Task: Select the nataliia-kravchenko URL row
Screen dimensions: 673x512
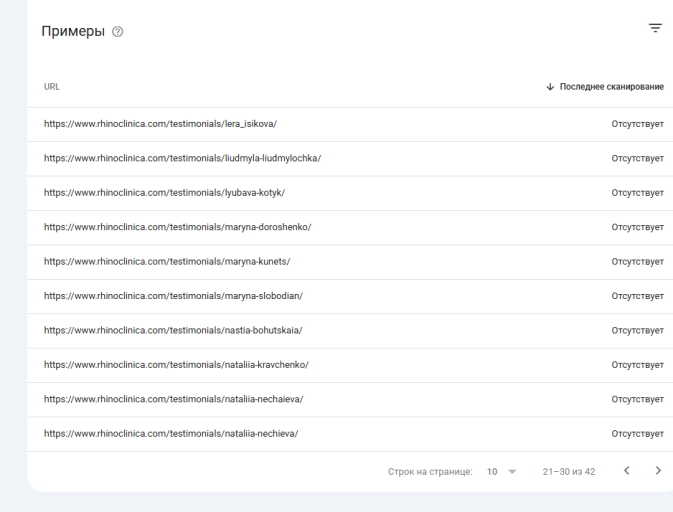Action: point(350,365)
